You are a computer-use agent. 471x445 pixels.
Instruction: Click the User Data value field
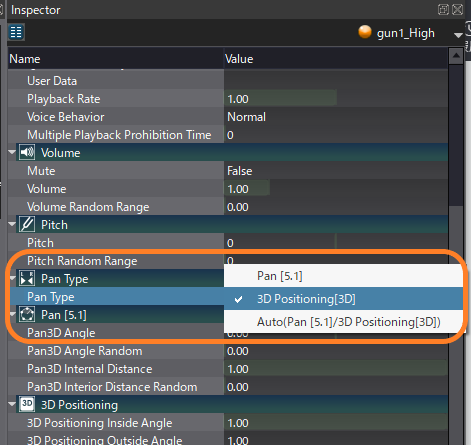pyautogui.click(x=336, y=81)
